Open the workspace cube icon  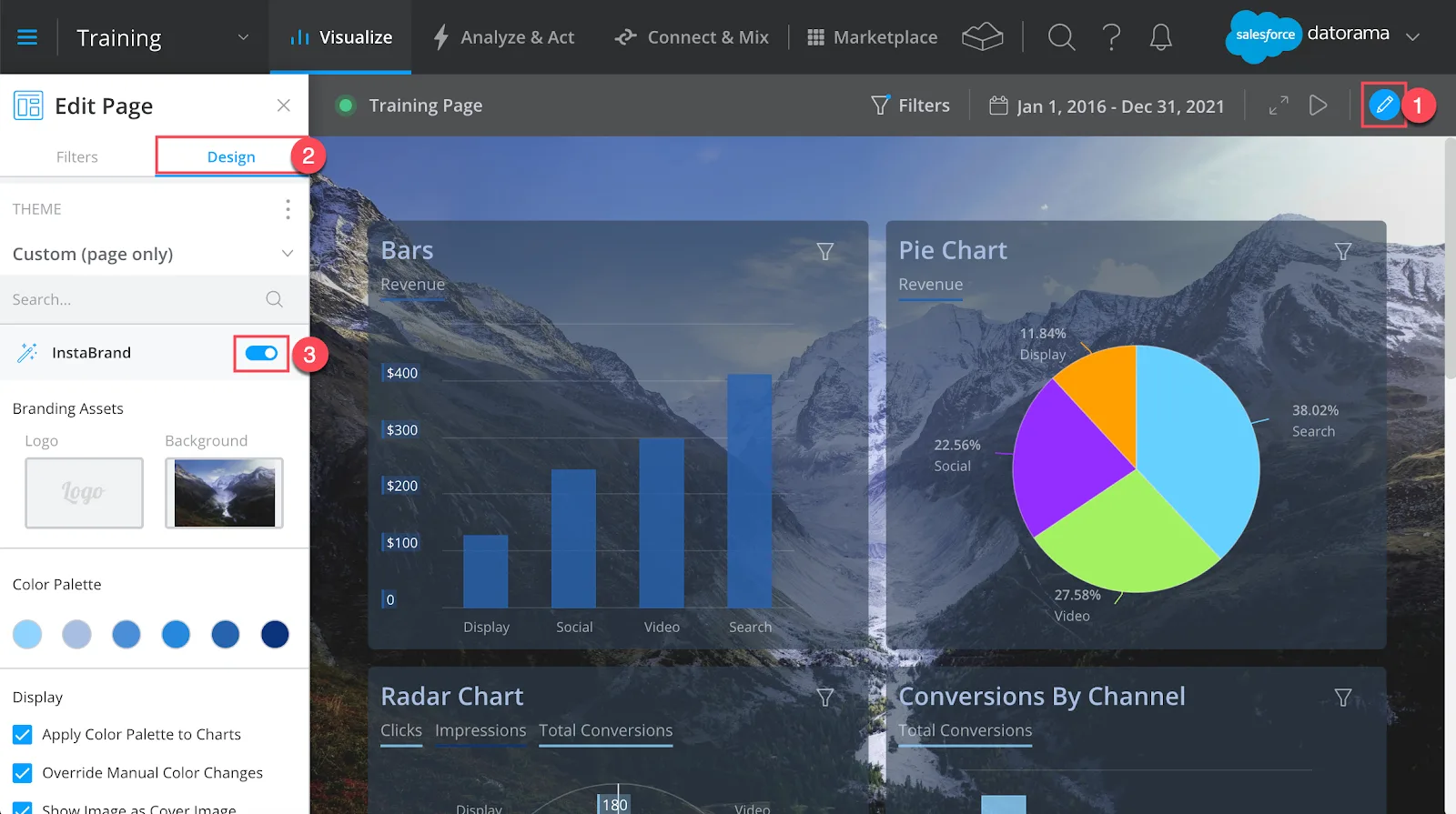(982, 37)
